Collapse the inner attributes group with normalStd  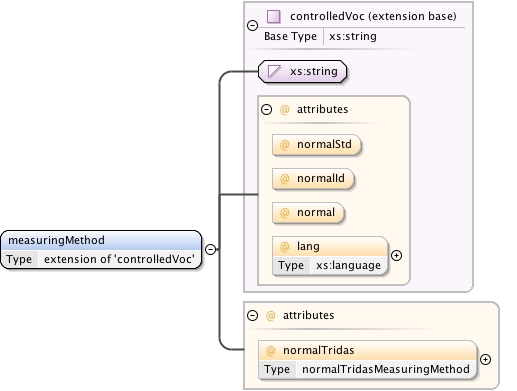coord(266,109)
